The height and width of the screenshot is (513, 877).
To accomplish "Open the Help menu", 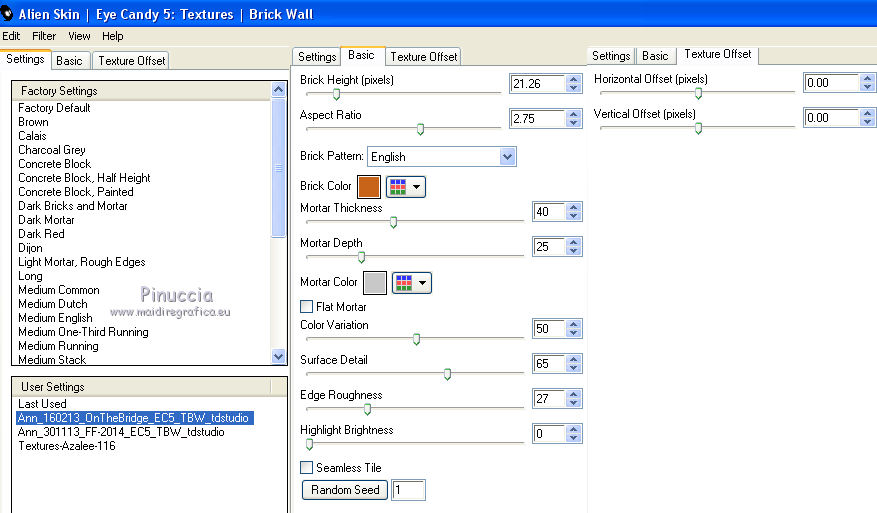I will tap(112, 36).
